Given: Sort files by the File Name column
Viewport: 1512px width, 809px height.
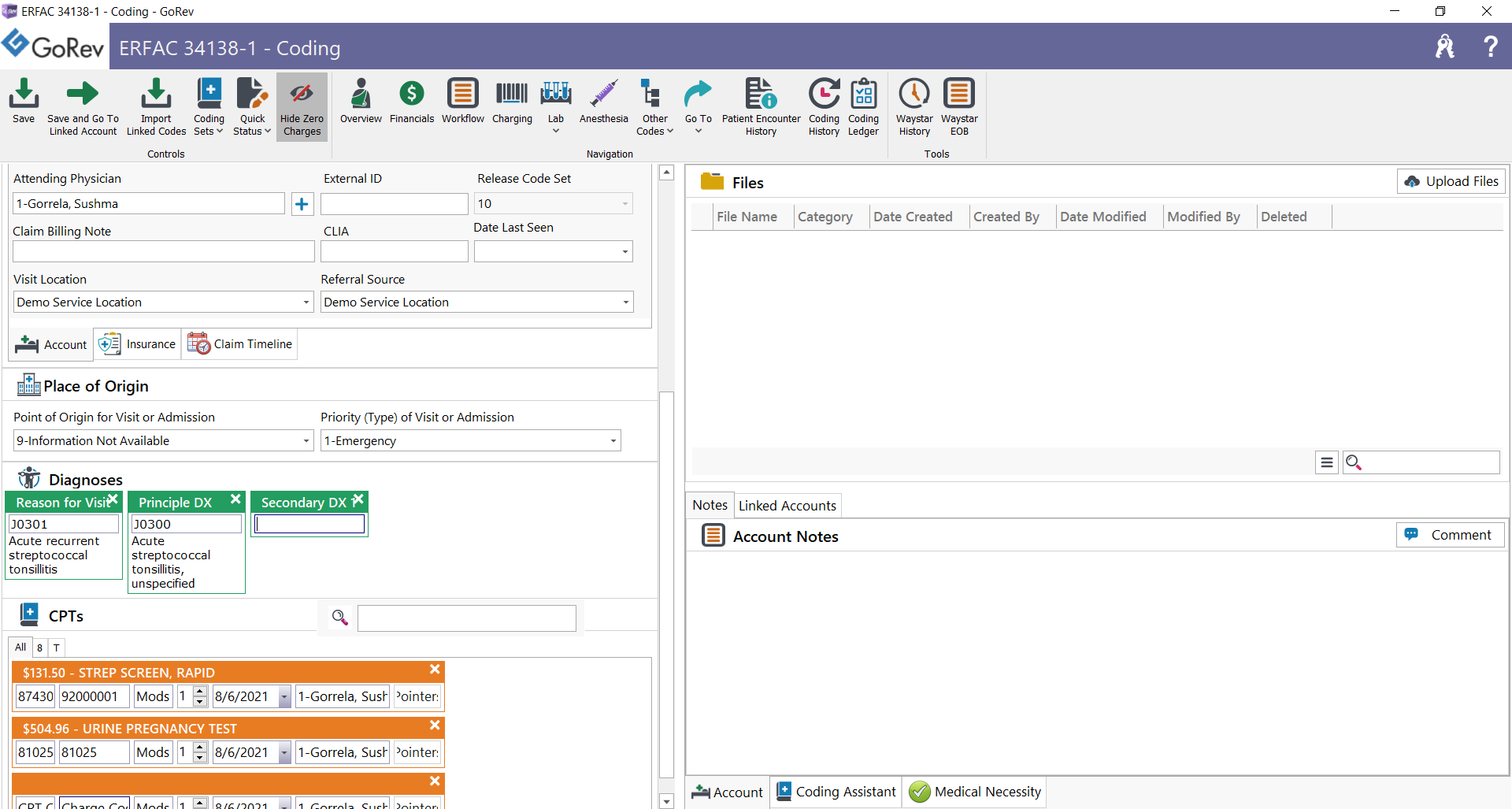Looking at the screenshot, I should (x=747, y=217).
